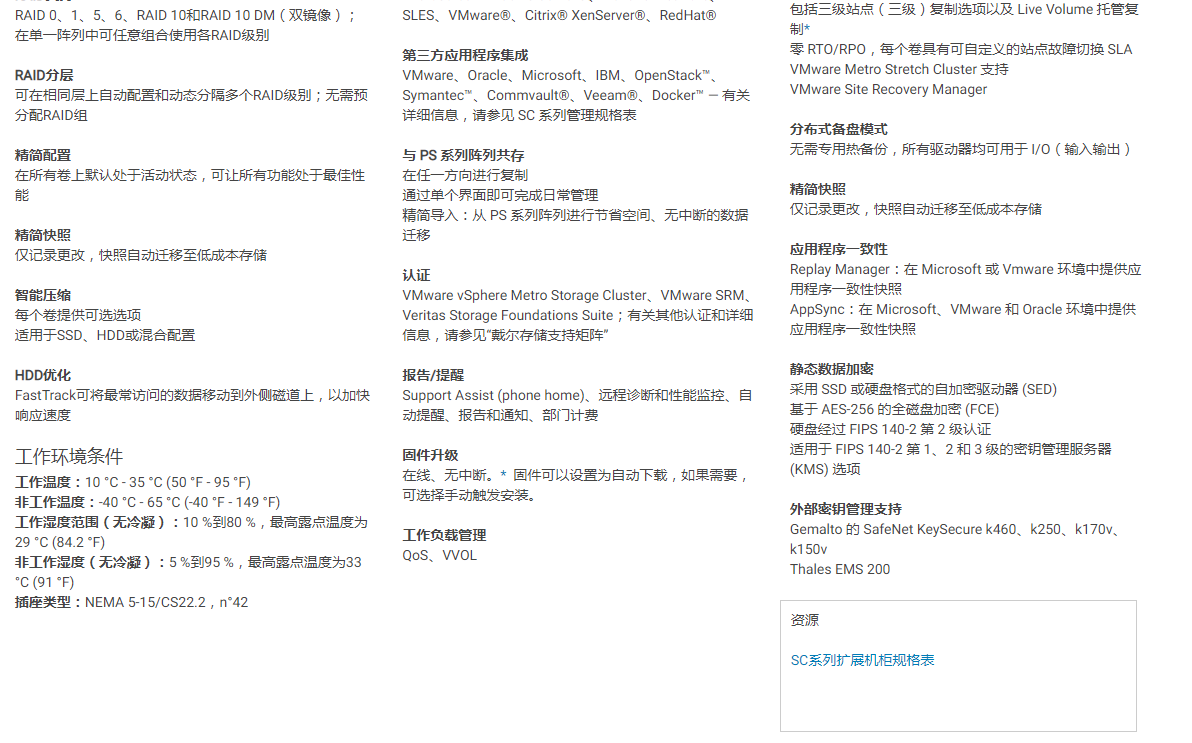Click the 适用于SSD、HDD或混合配置 line
Screen dimensions: 1192x743
(x=105, y=335)
